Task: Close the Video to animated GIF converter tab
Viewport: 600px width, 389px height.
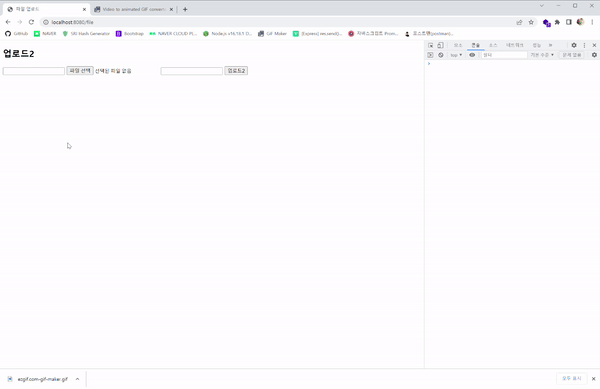Action: pos(171,9)
